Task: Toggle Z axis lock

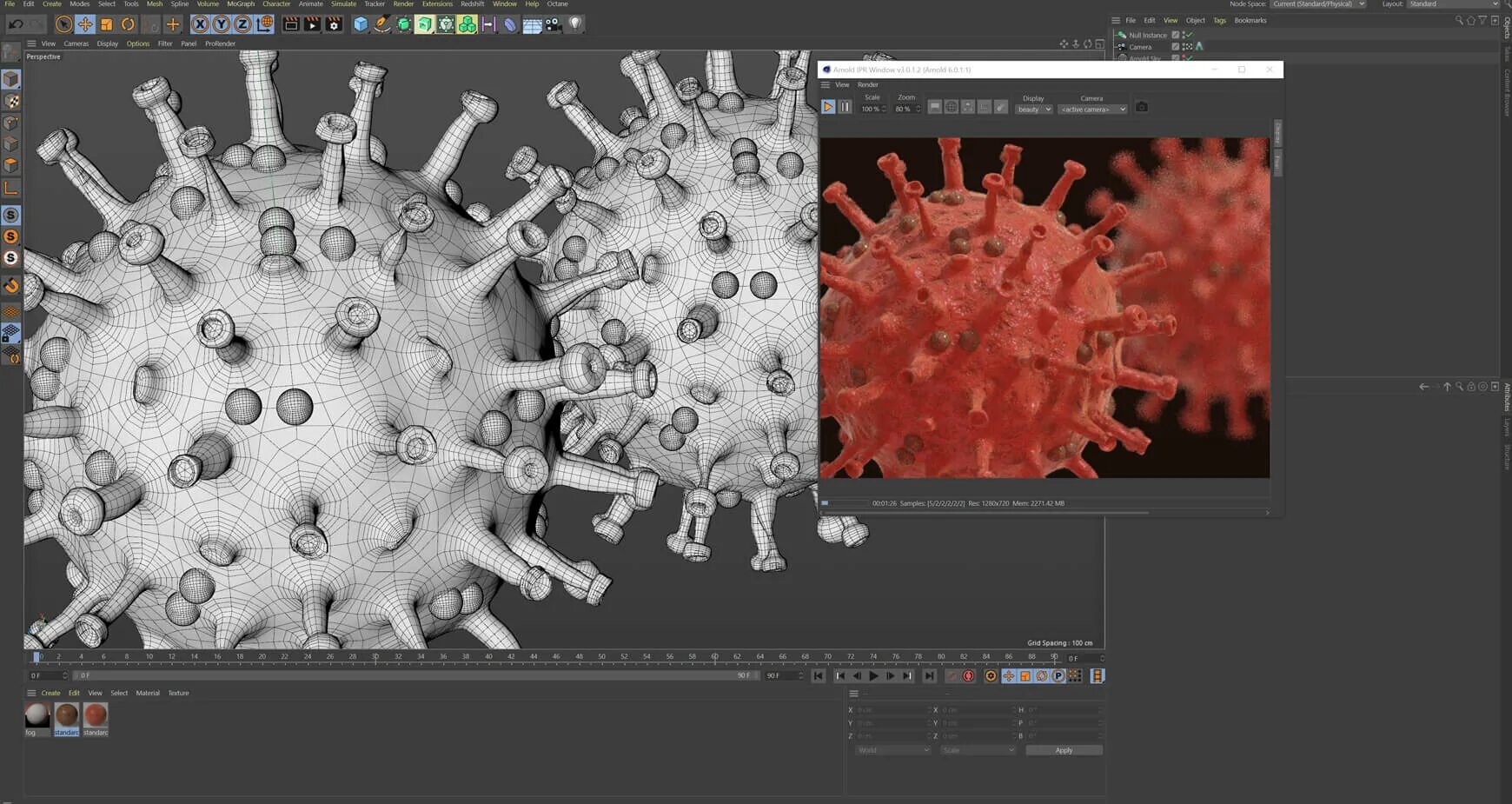Action: 243,24
